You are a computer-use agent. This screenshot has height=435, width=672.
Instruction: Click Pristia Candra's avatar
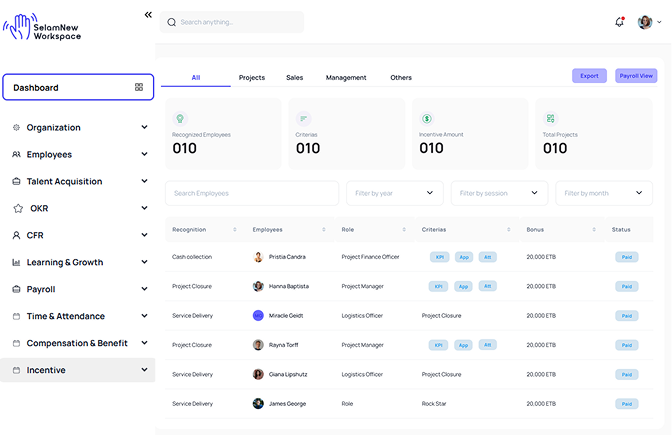[x=258, y=257]
